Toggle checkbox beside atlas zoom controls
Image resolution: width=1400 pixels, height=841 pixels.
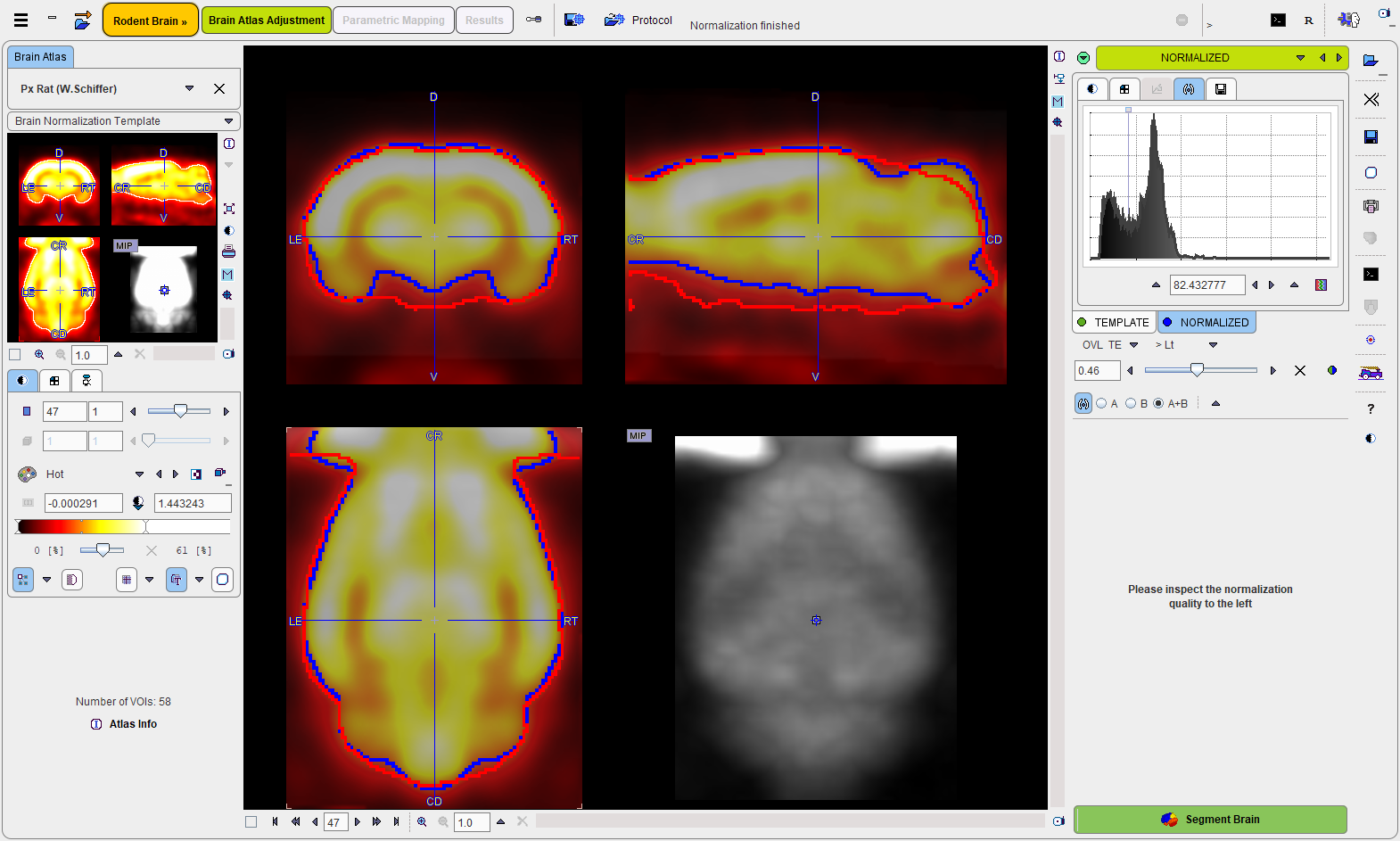(x=15, y=354)
